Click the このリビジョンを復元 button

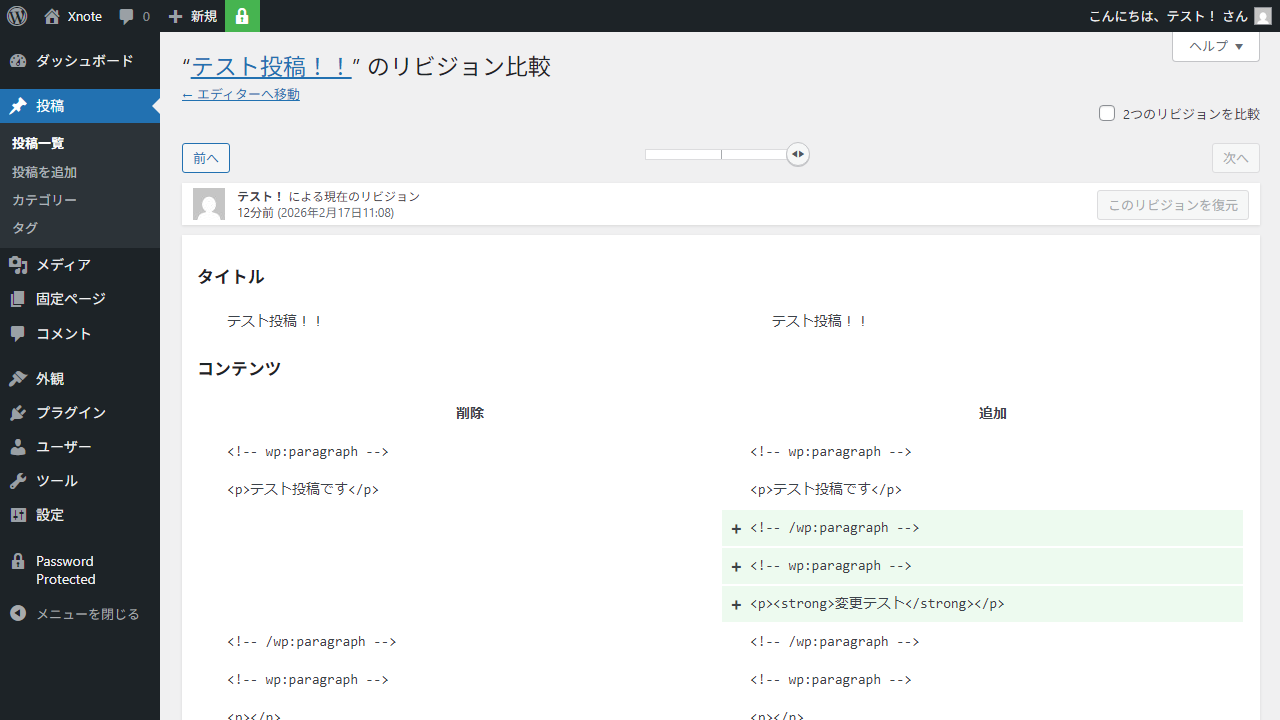click(1172, 205)
